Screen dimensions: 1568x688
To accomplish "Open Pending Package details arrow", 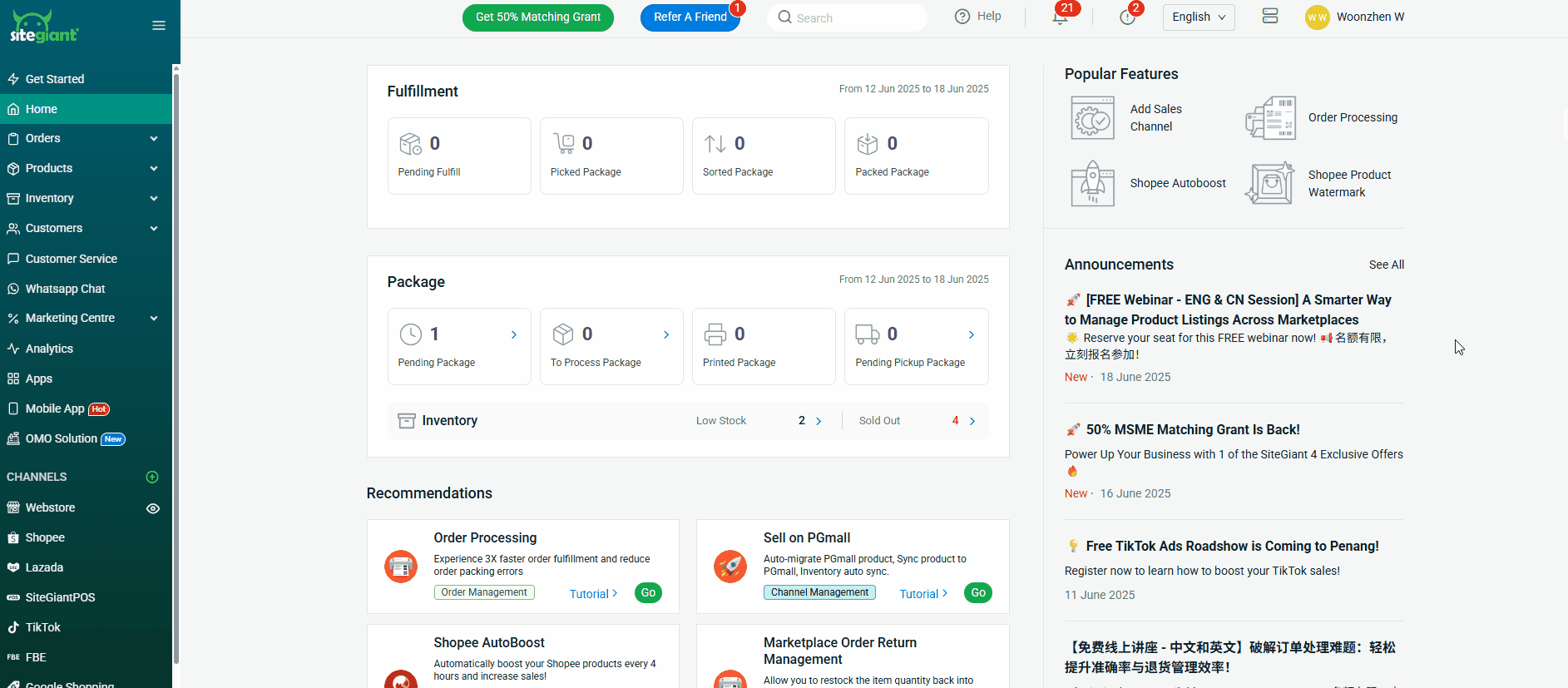I will coord(514,334).
